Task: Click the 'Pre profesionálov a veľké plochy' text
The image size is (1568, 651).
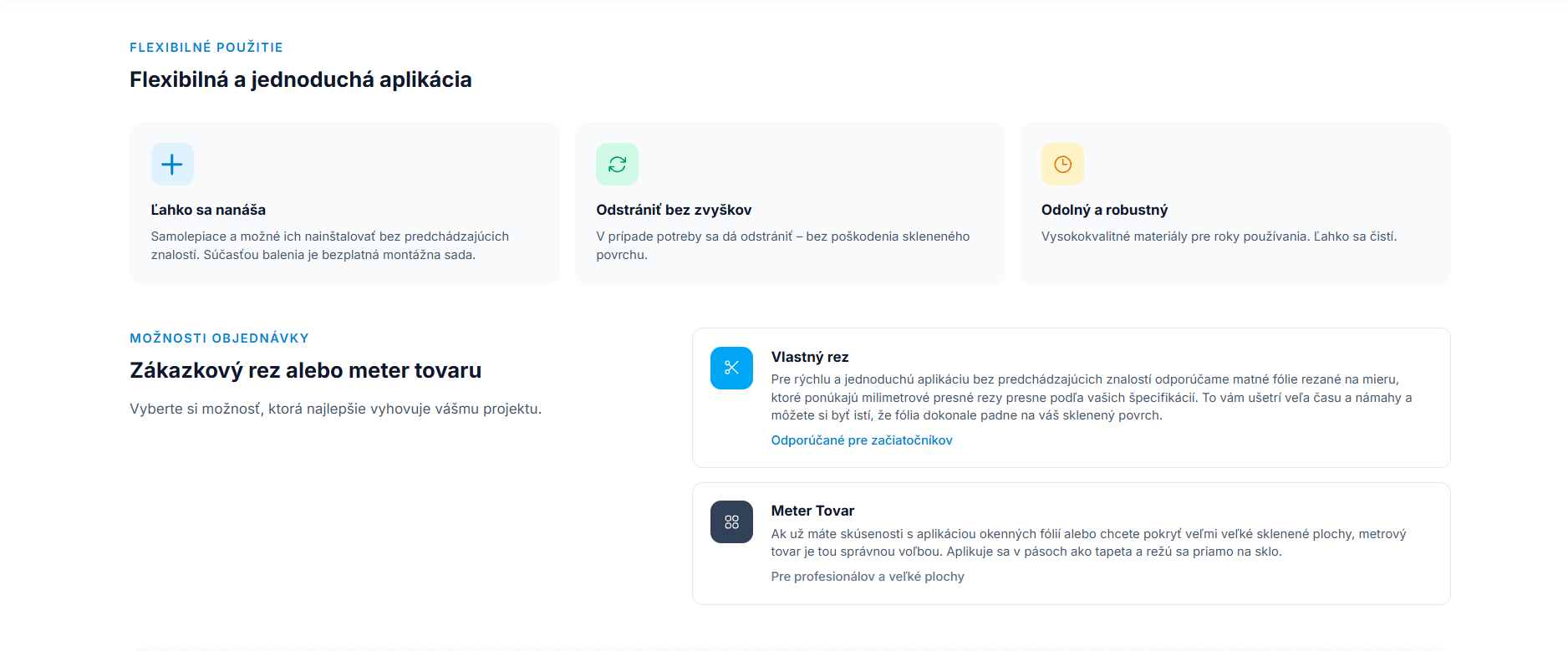Action: pyautogui.click(x=867, y=577)
